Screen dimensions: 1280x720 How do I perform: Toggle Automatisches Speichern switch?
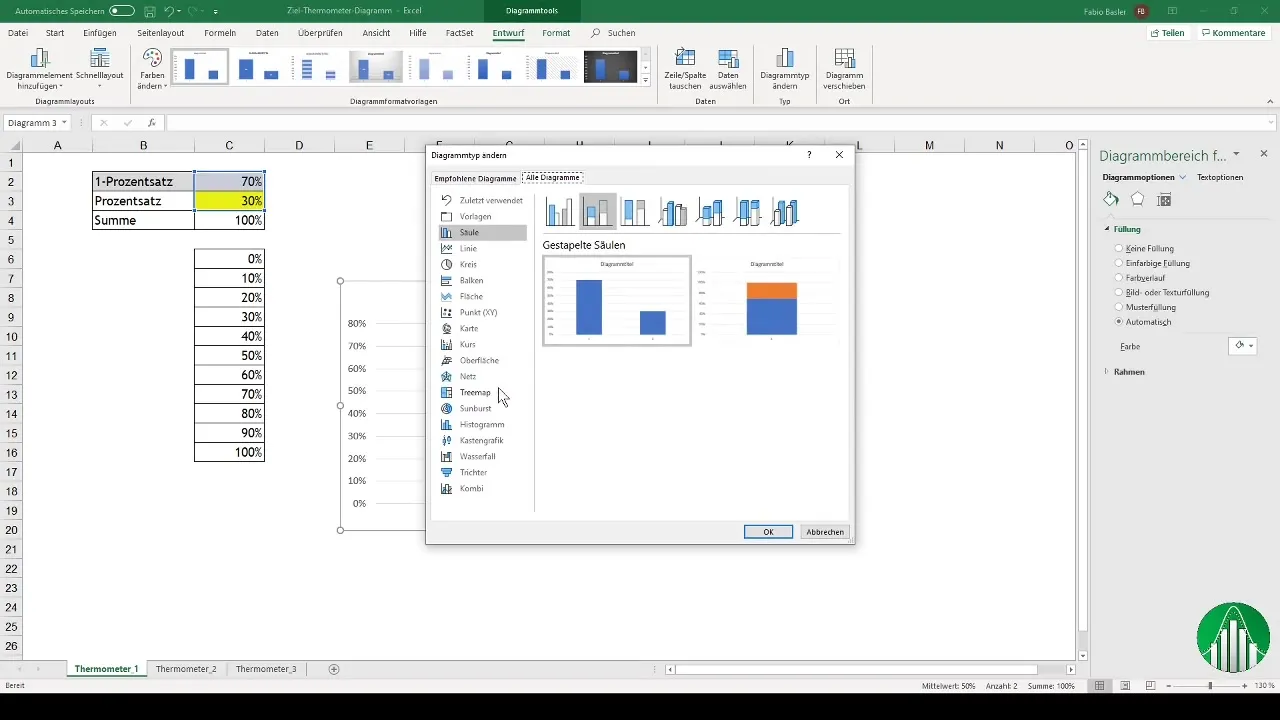click(122, 11)
